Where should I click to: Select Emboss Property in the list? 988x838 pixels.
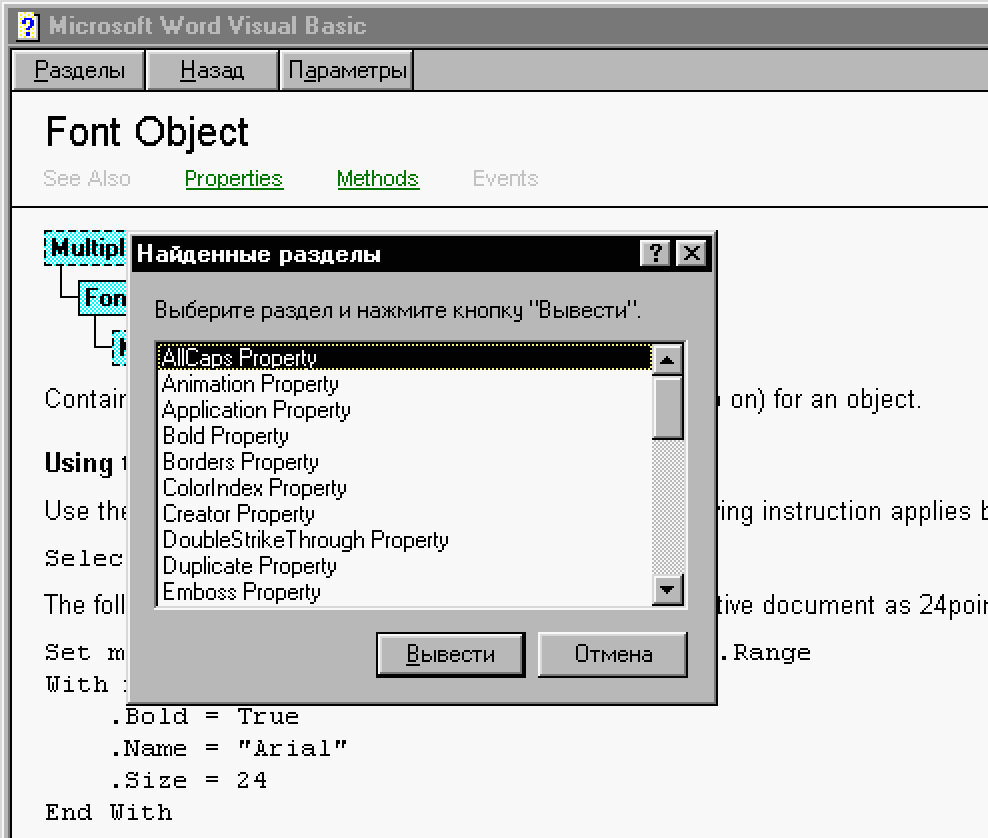tap(405, 592)
